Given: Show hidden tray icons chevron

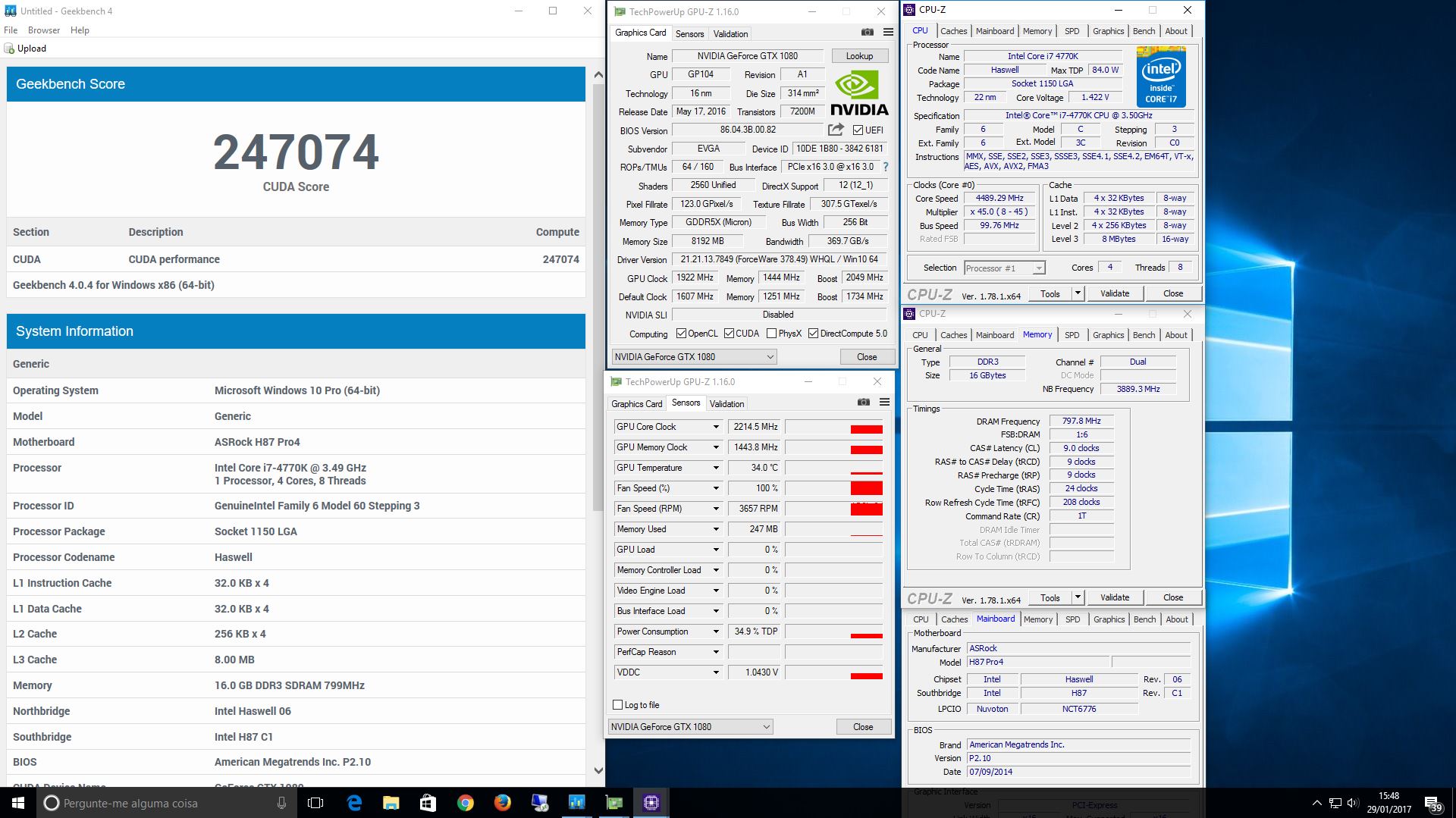Looking at the screenshot, I should click(x=1316, y=803).
